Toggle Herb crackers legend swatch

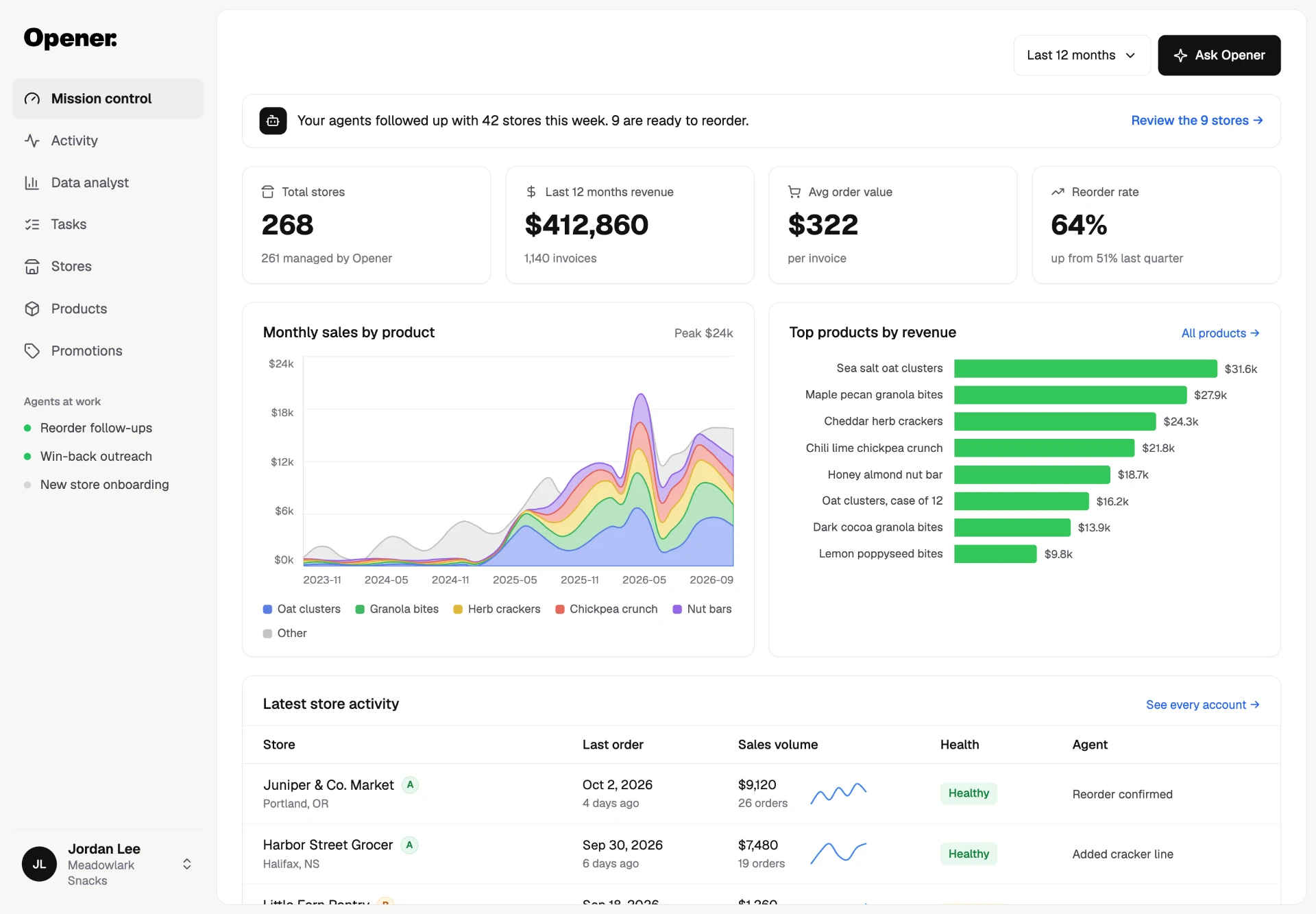458,609
